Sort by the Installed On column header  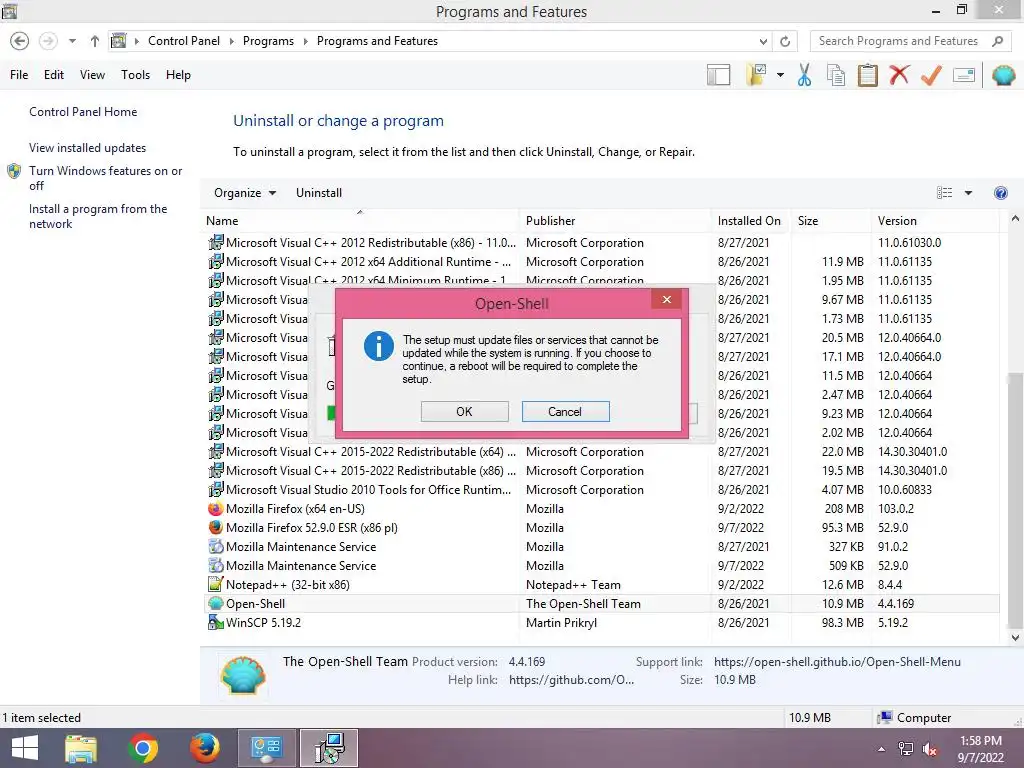pyautogui.click(x=750, y=221)
